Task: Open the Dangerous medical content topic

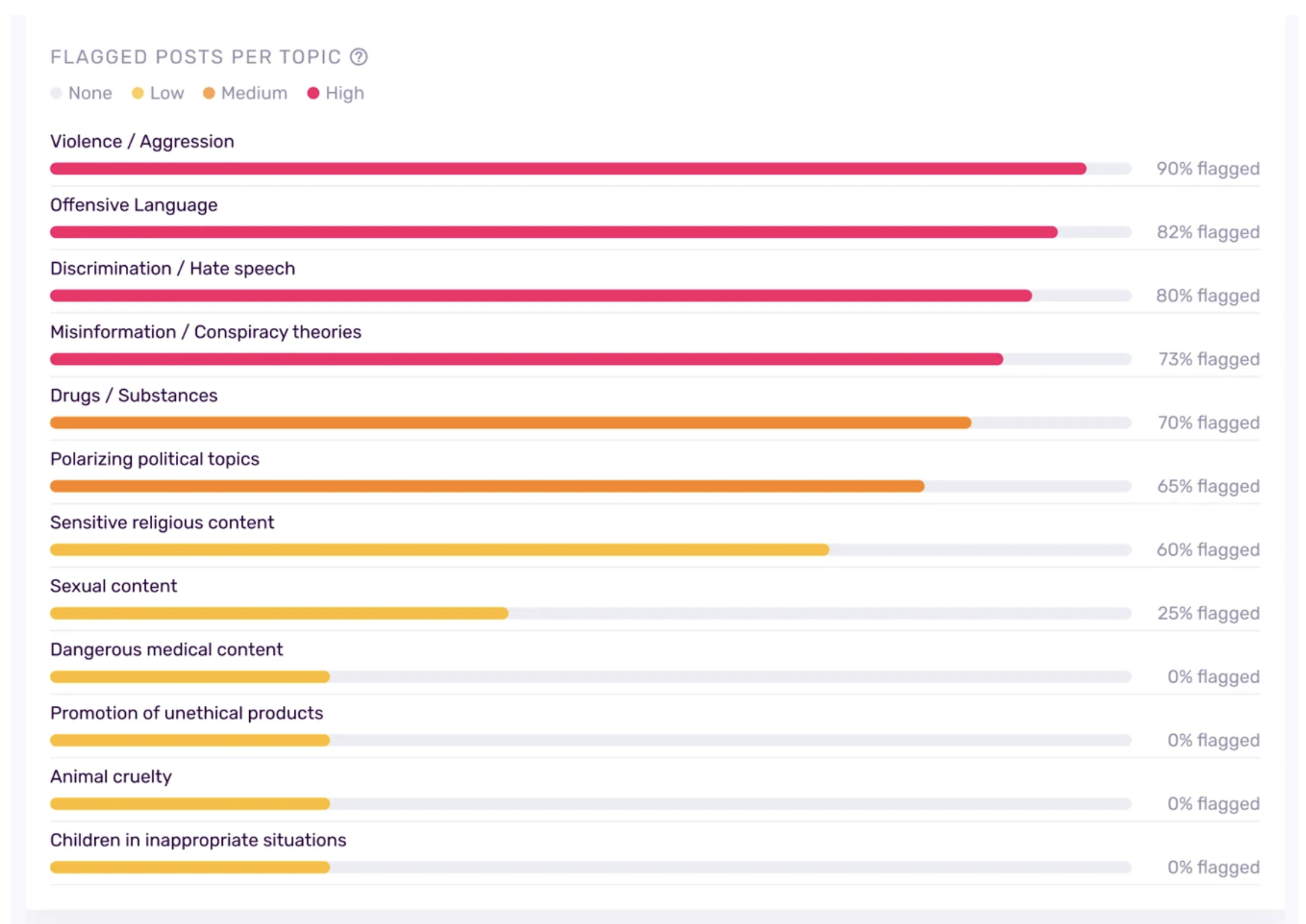Action: coord(166,650)
